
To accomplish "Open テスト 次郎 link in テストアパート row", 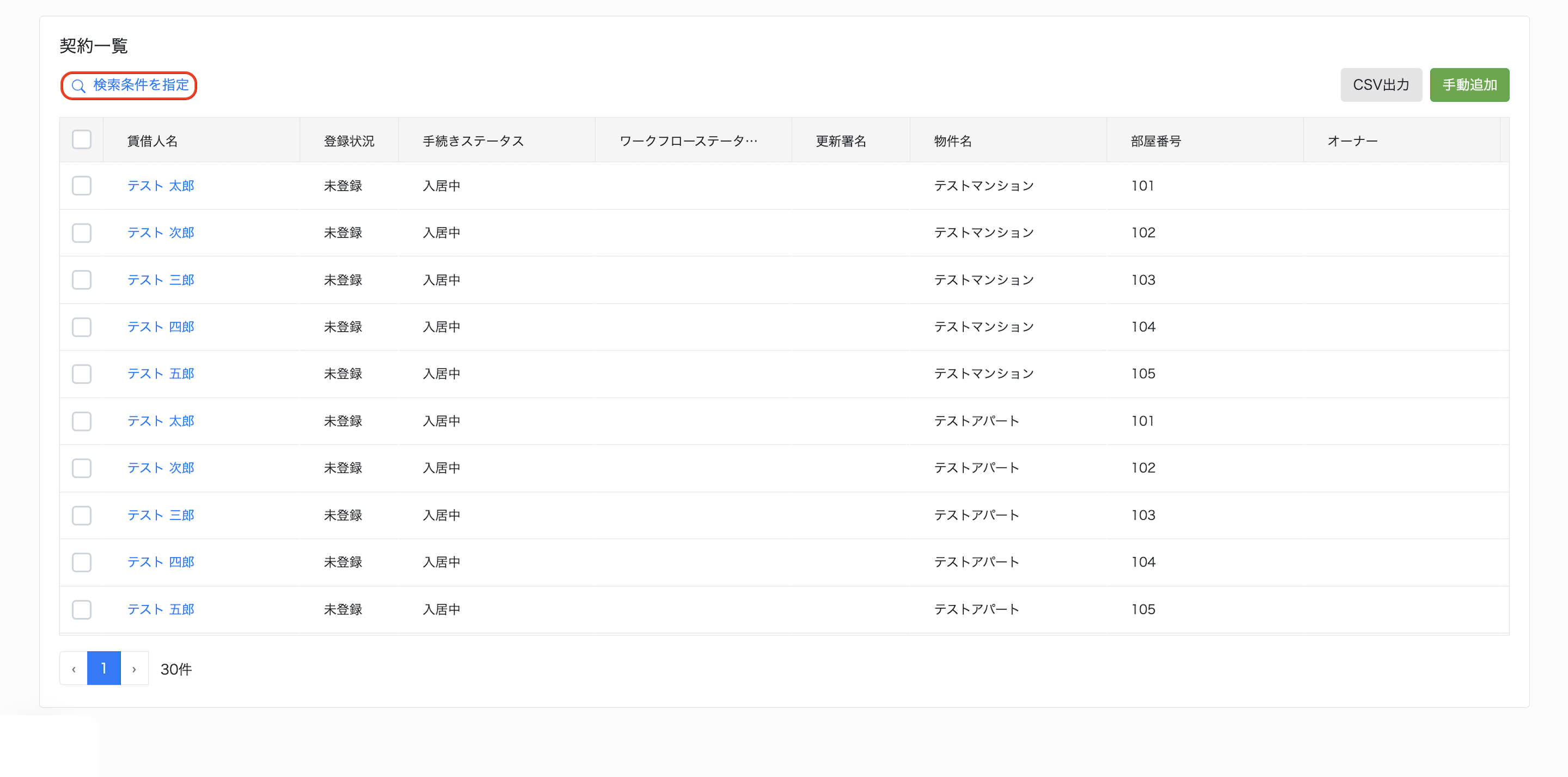I will 161,468.
